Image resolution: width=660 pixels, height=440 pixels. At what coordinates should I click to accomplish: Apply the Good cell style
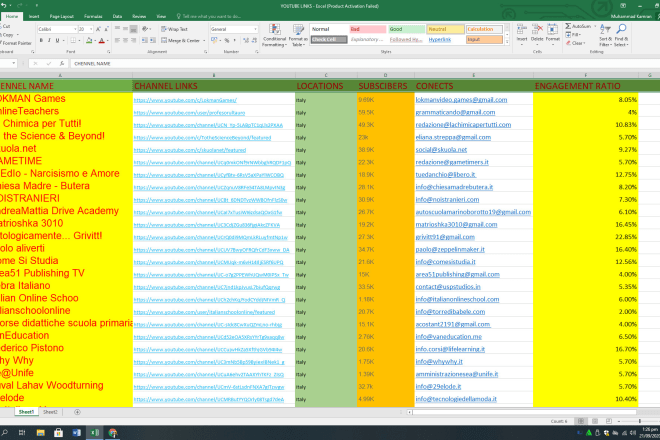[x=406, y=29]
